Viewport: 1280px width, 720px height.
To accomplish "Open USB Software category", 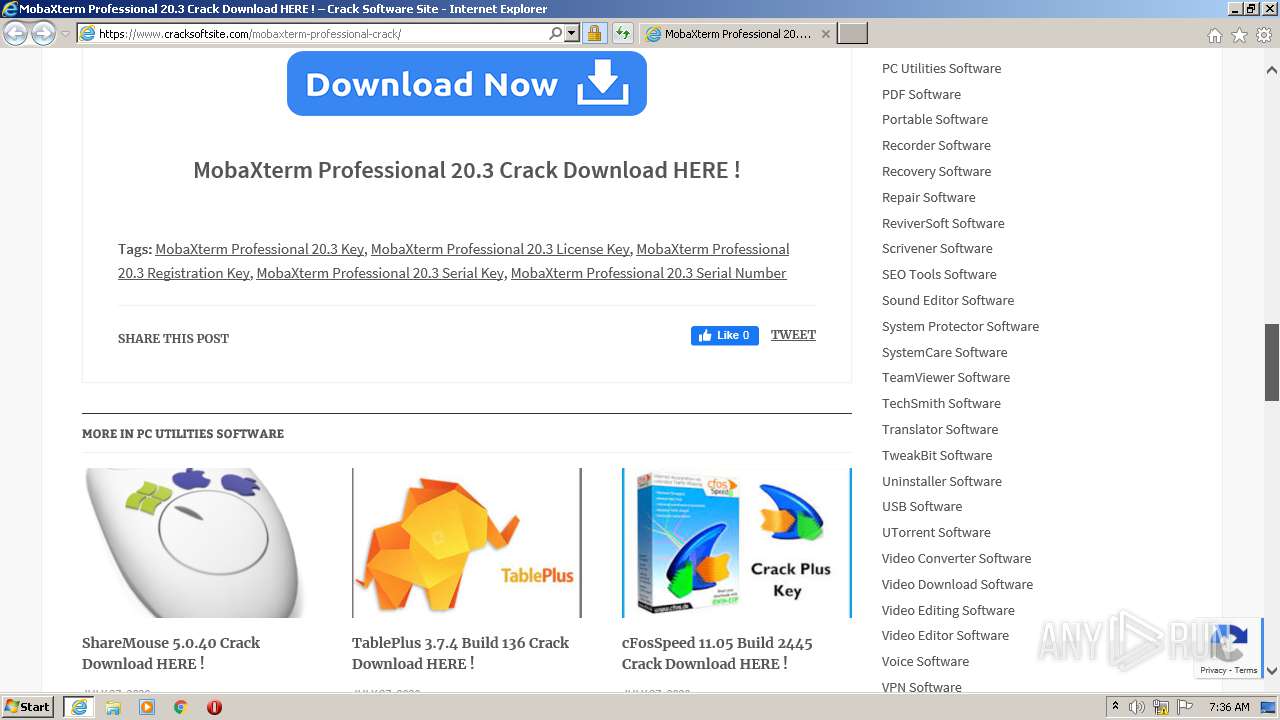I will (922, 506).
